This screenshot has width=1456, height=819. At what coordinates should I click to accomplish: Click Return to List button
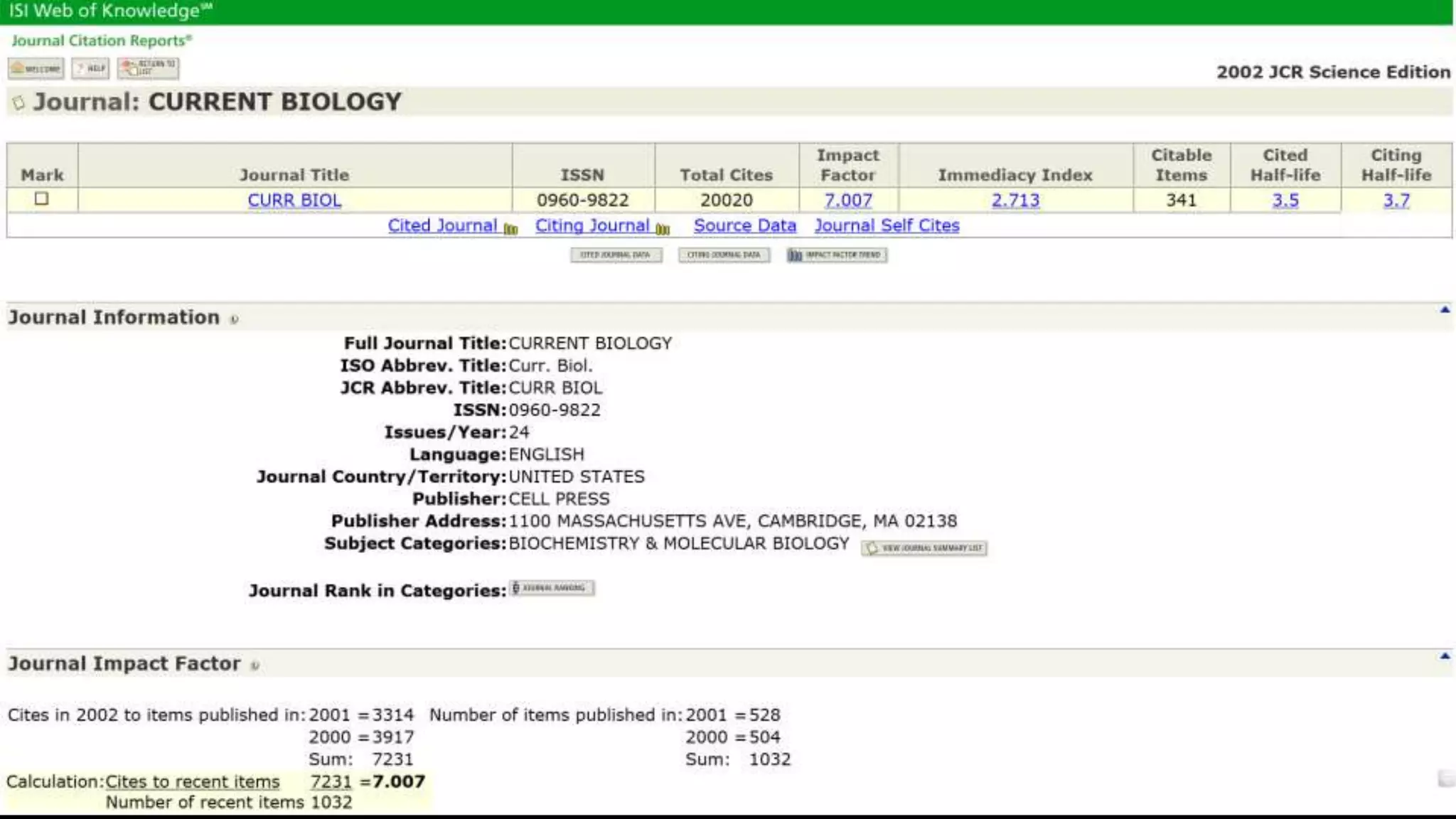(x=148, y=68)
